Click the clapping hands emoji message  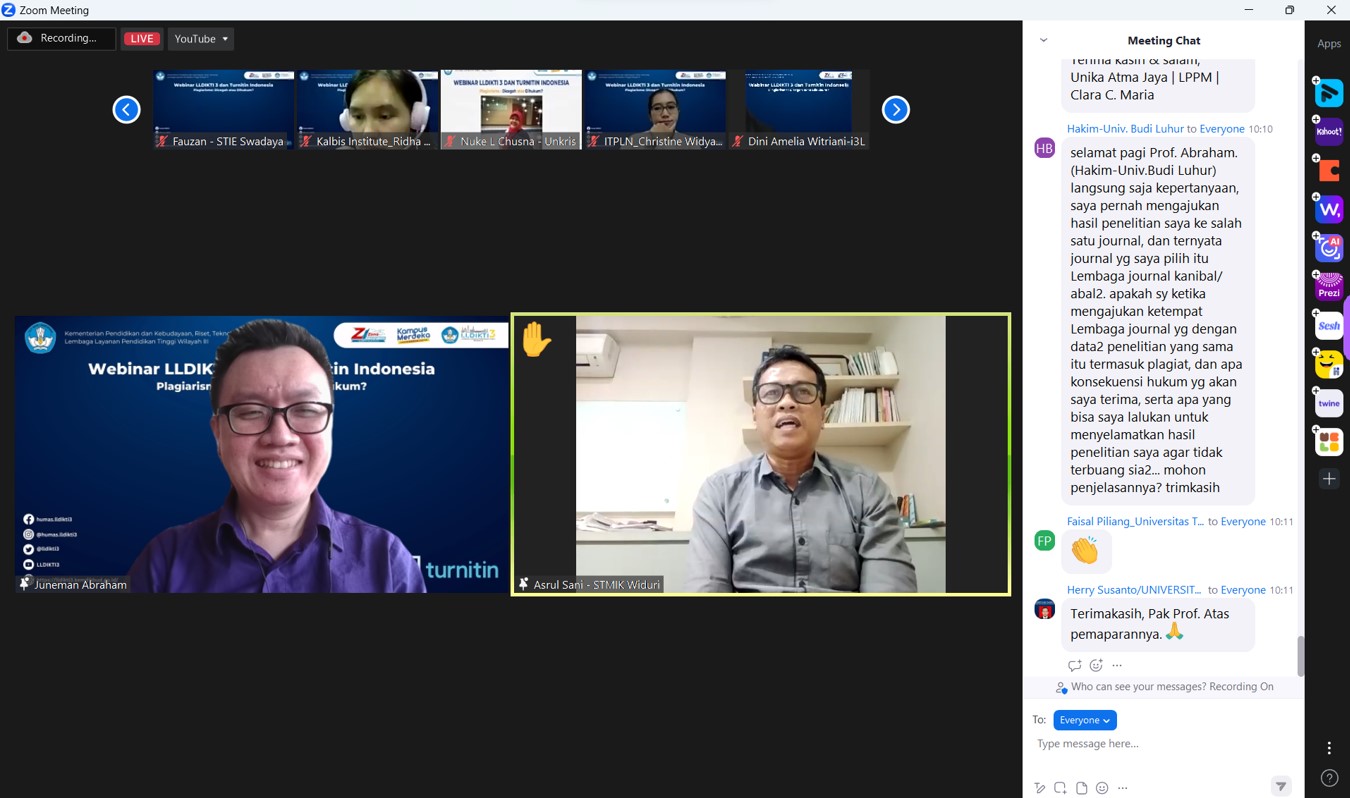(x=1085, y=550)
